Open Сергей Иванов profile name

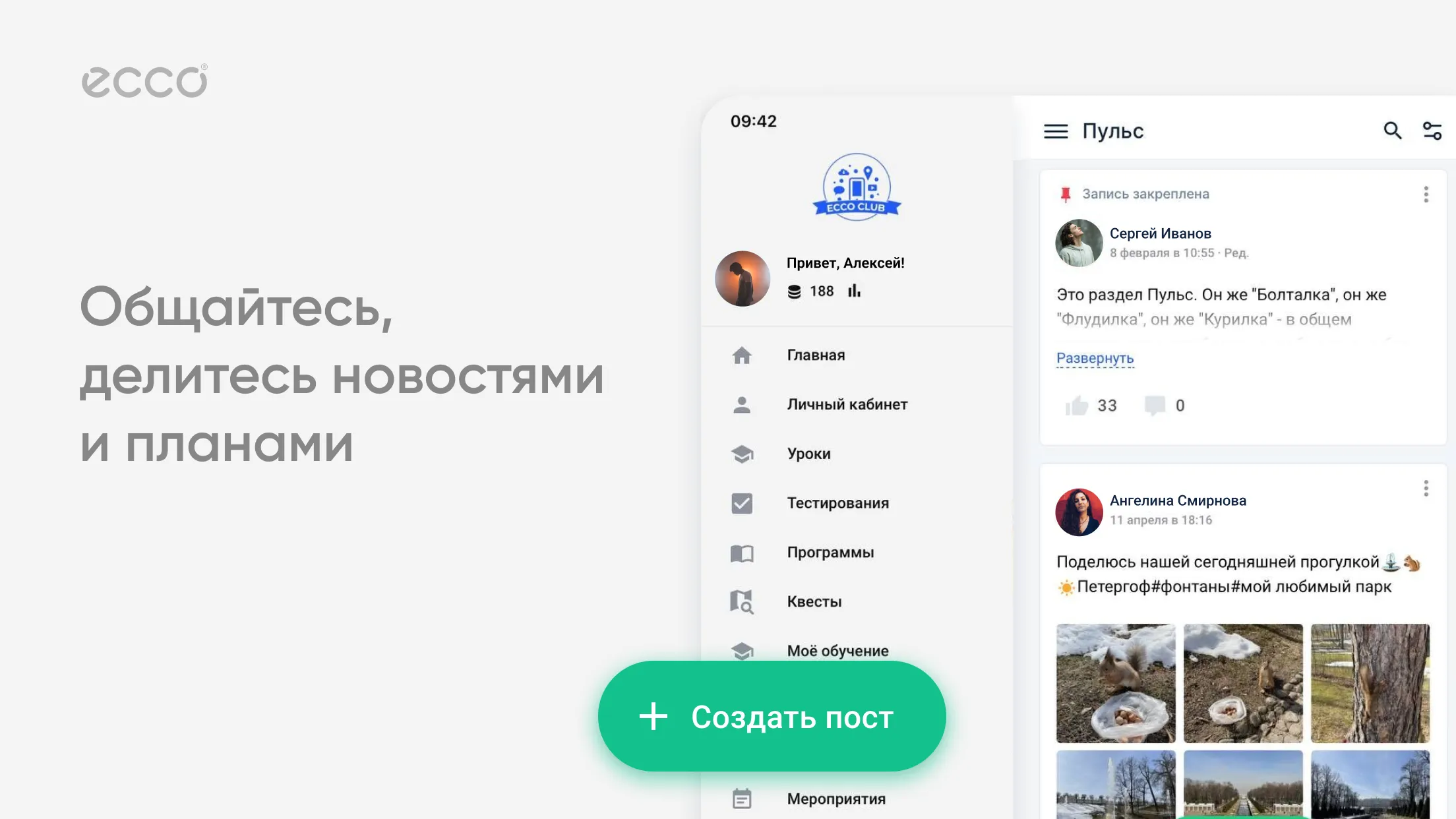(1160, 233)
